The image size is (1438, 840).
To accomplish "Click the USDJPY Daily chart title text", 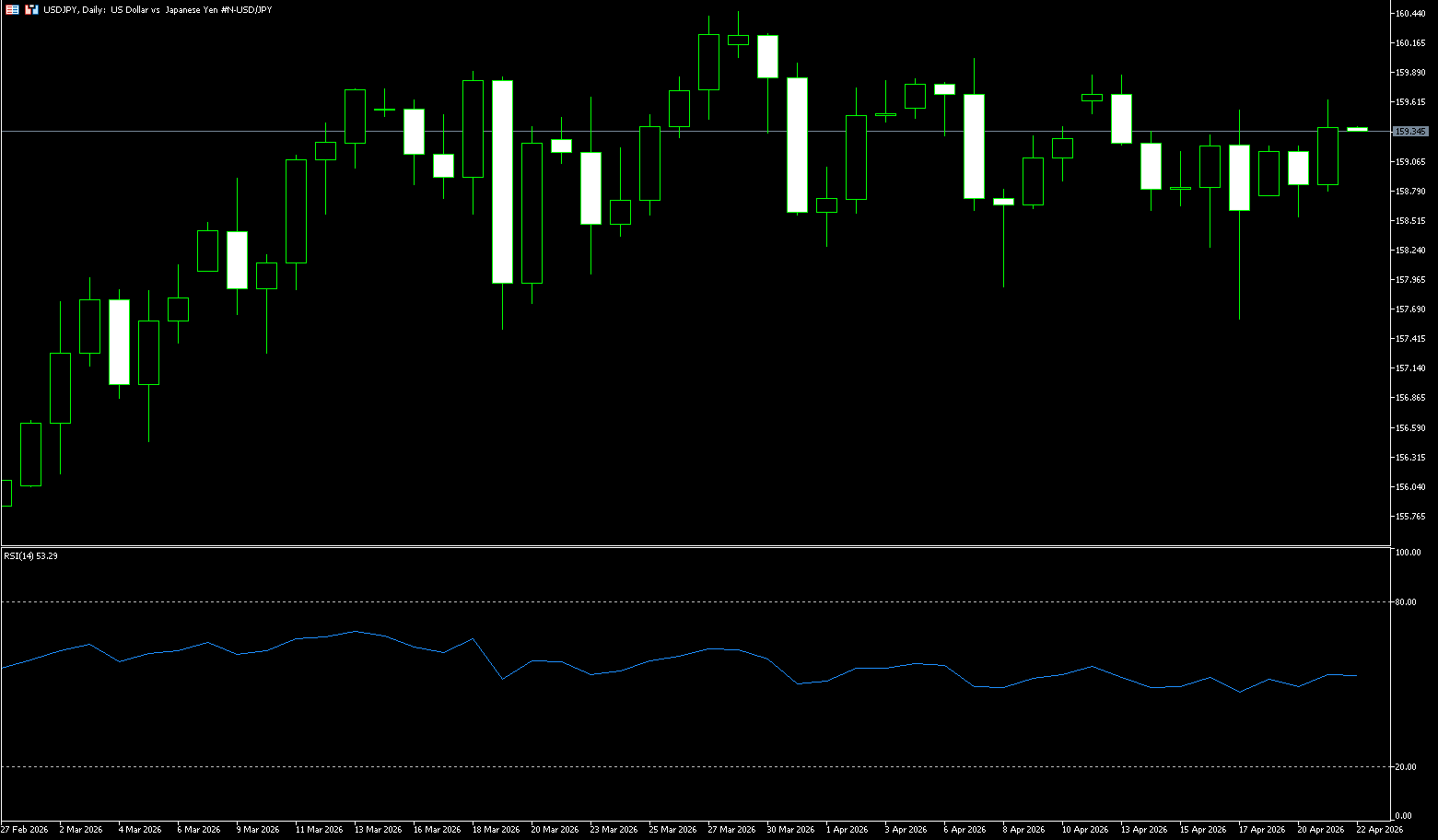I will click(x=157, y=9).
